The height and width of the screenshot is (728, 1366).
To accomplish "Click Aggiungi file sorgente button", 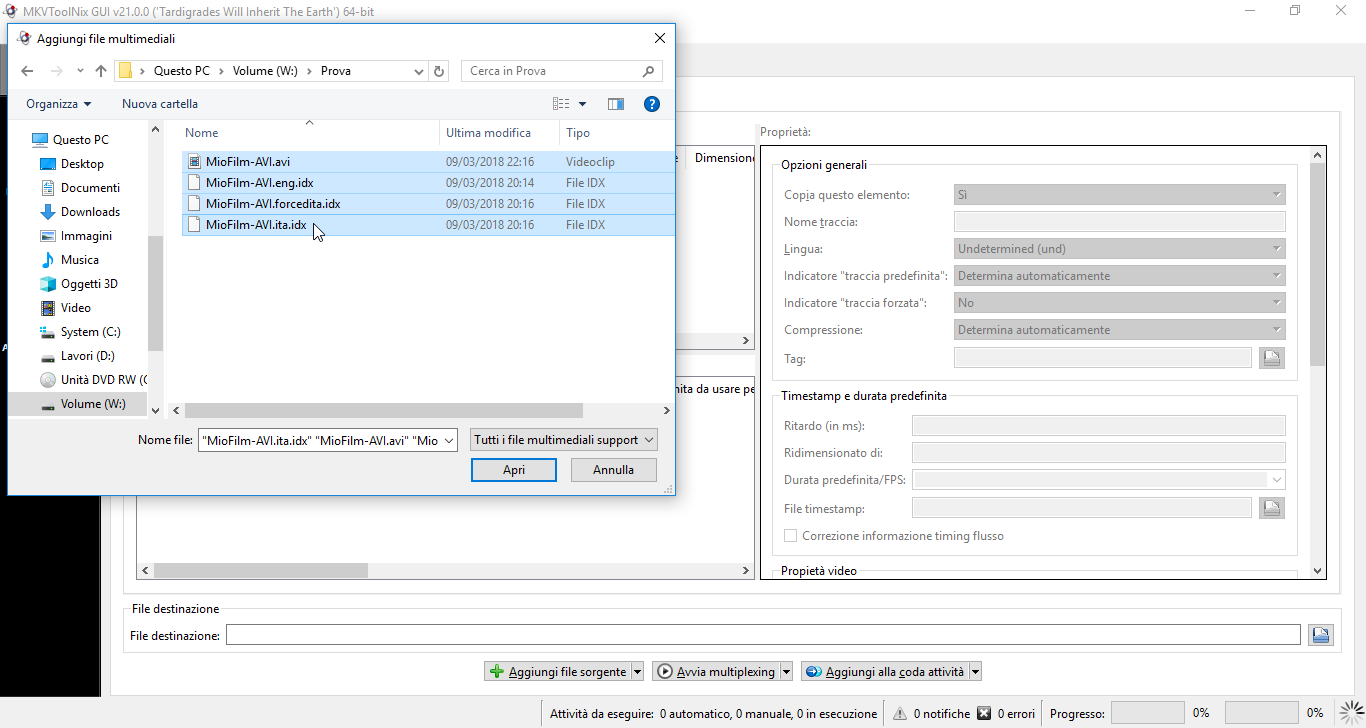I will click(558, 672).
